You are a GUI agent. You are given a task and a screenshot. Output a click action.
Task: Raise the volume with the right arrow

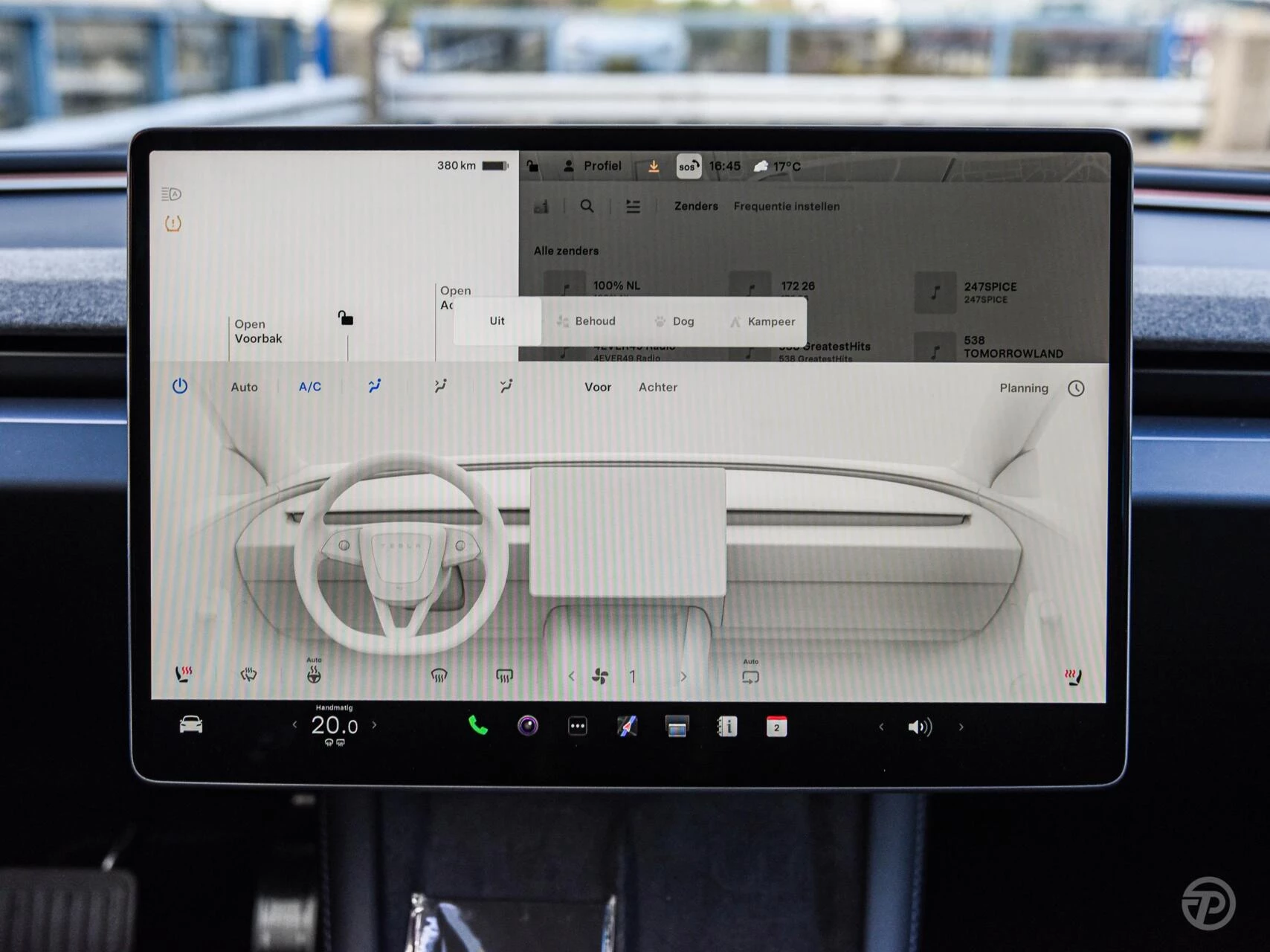(x=961, y=727)
